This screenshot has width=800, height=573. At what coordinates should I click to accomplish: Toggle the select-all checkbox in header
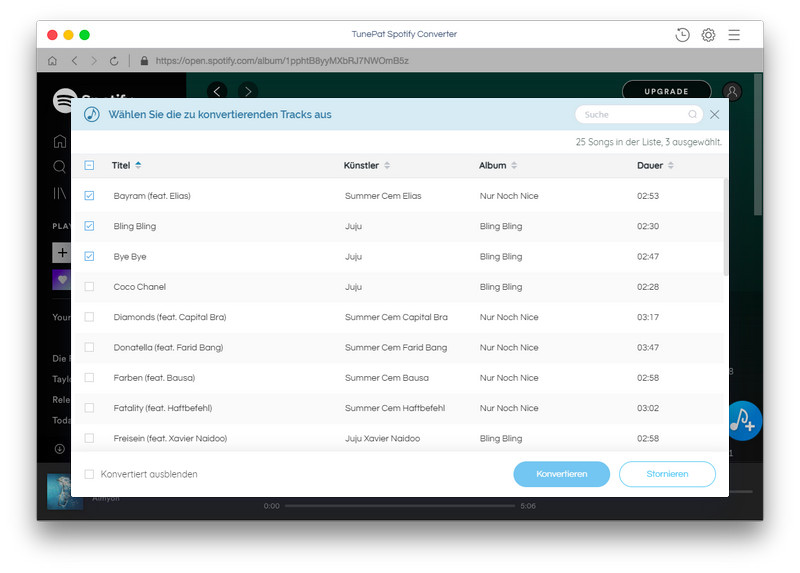[89, 165]
